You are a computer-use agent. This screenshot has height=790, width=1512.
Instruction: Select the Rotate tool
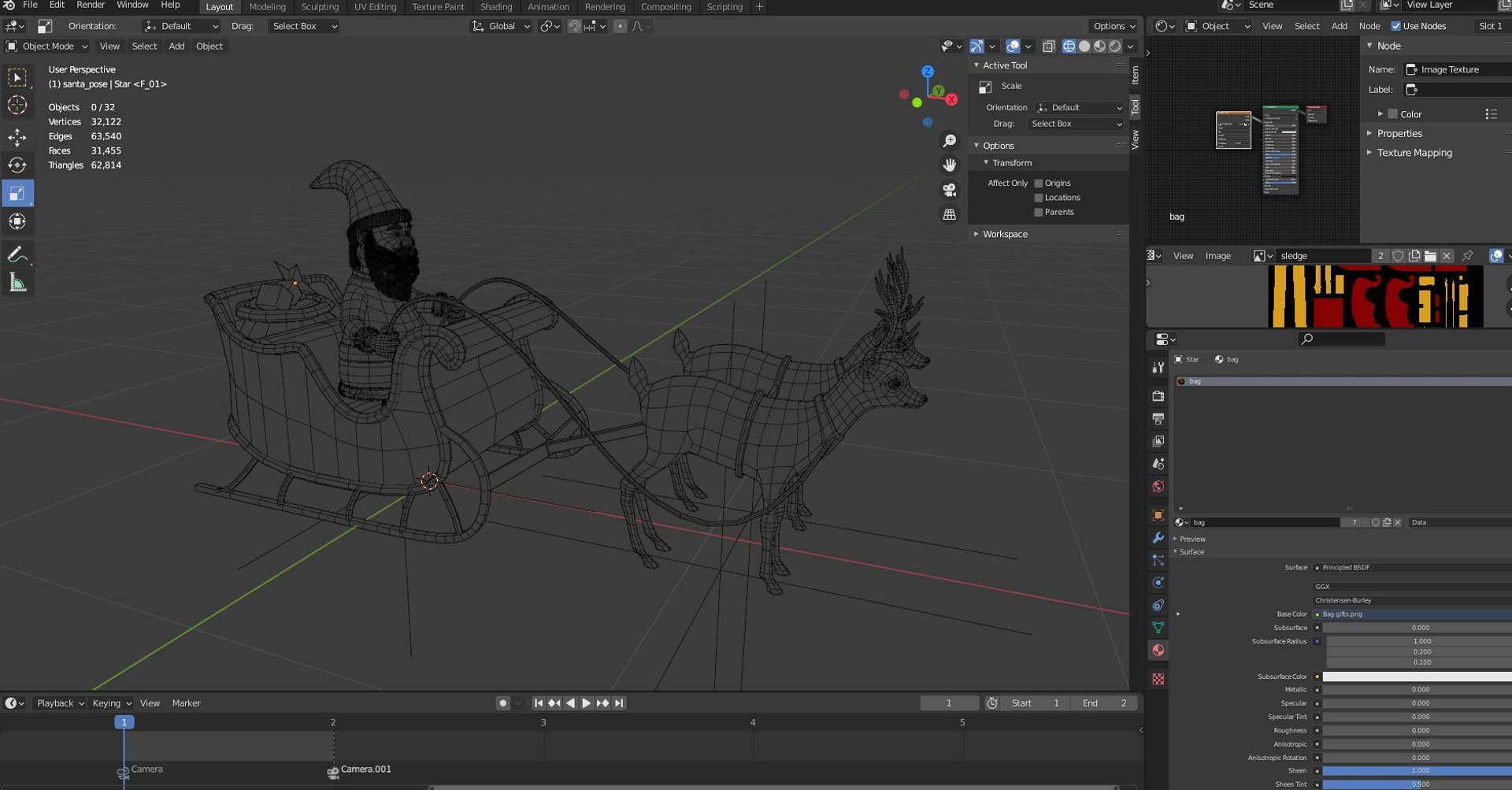point(17,165)
